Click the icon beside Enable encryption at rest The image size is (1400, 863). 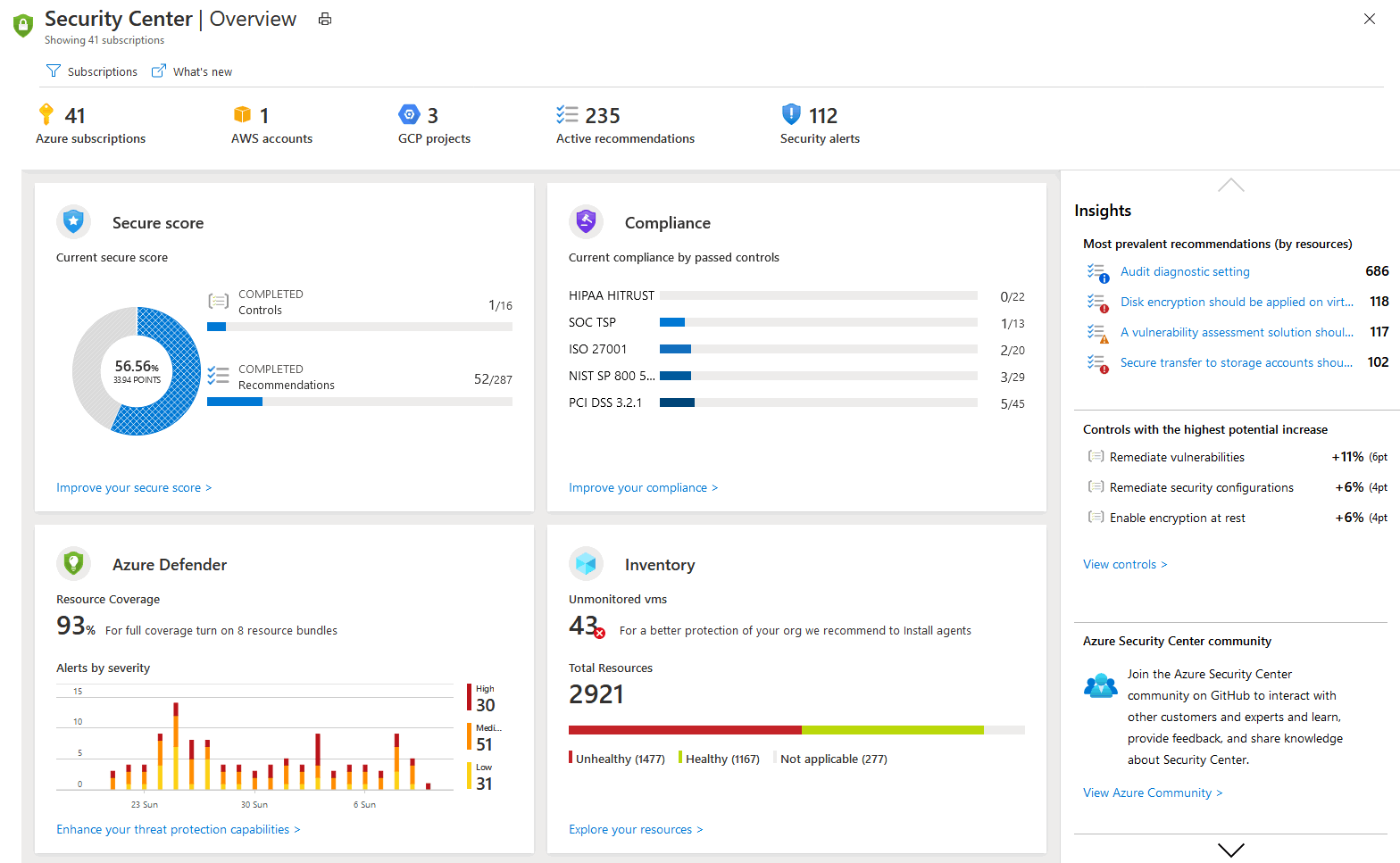pos(1096,517)
